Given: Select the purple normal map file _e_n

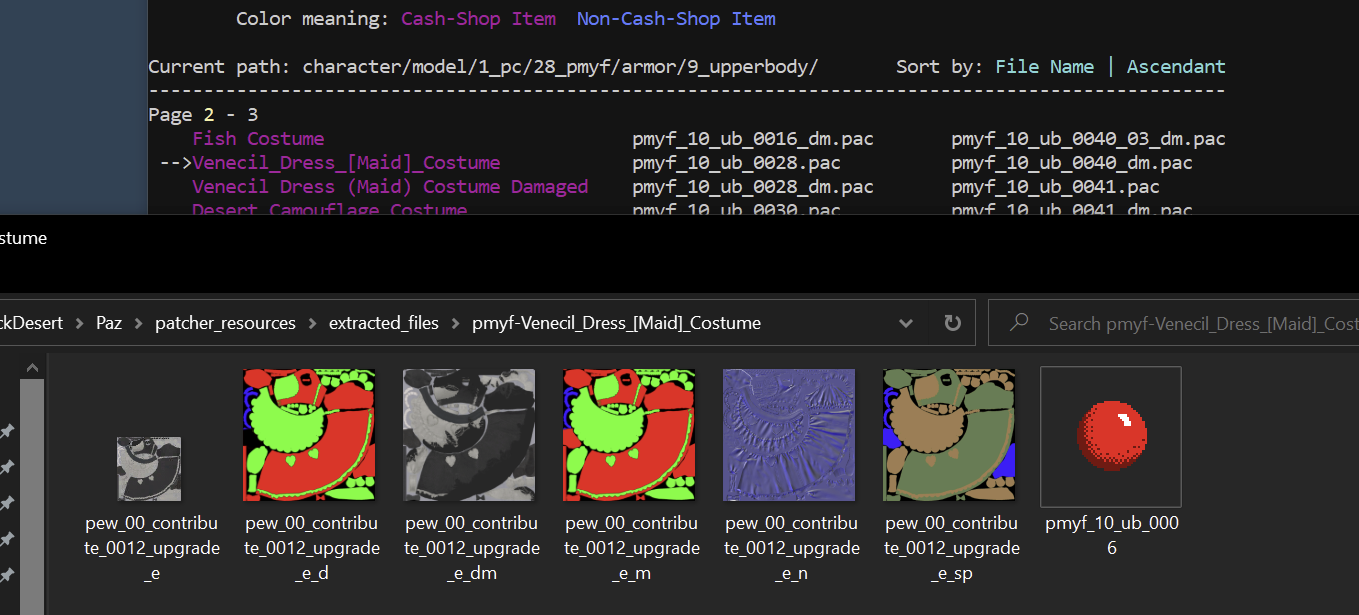Looking at the screenshot, I should click(789, 435).
